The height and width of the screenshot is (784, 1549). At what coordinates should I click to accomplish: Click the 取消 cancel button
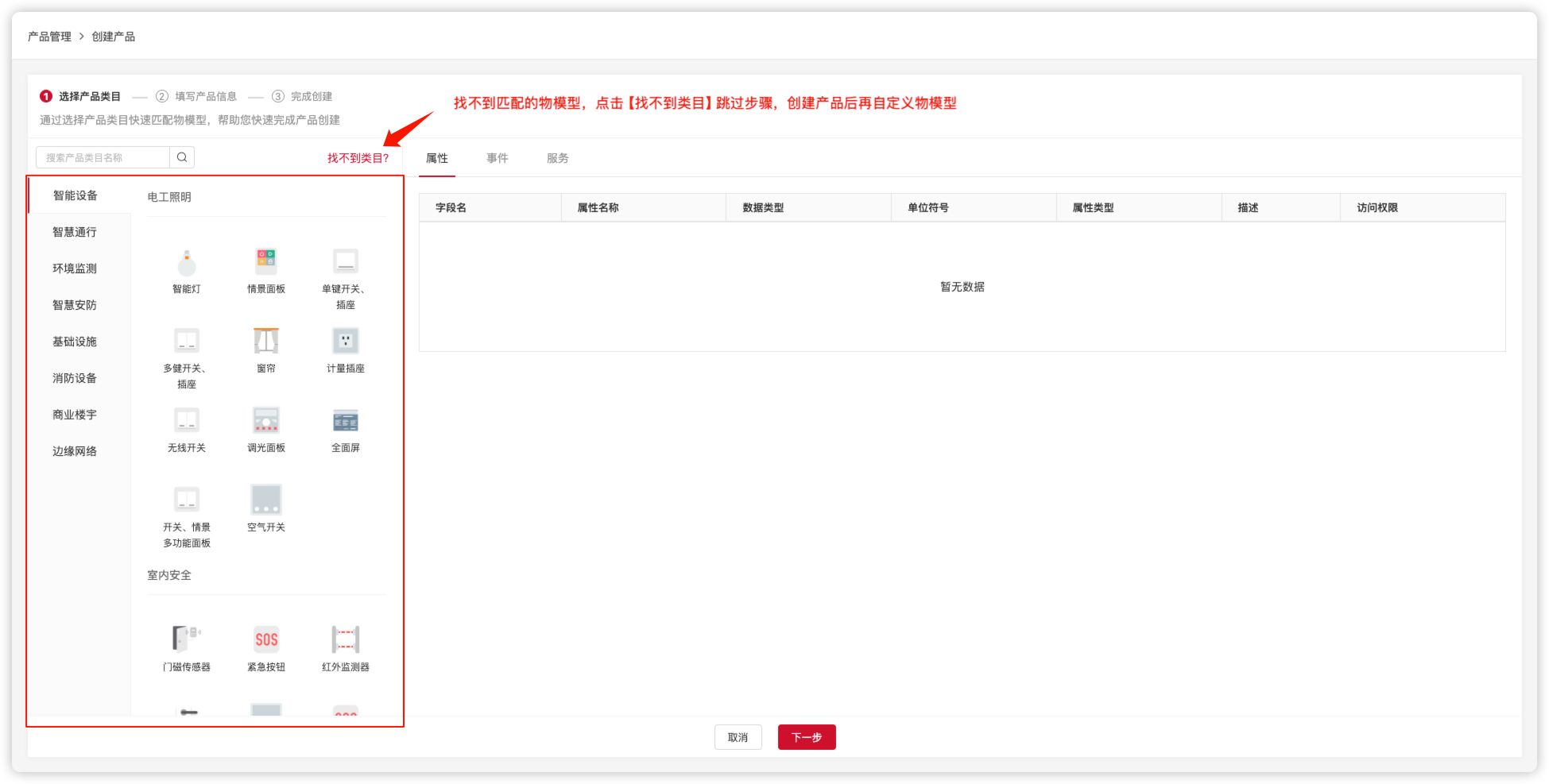point(738,737)
